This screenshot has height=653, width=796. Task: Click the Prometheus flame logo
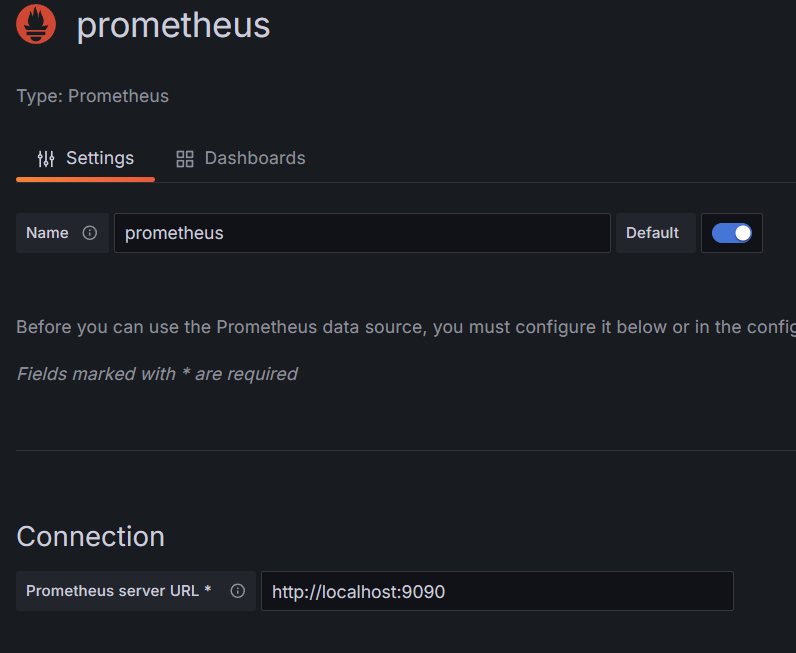(36, 24)
